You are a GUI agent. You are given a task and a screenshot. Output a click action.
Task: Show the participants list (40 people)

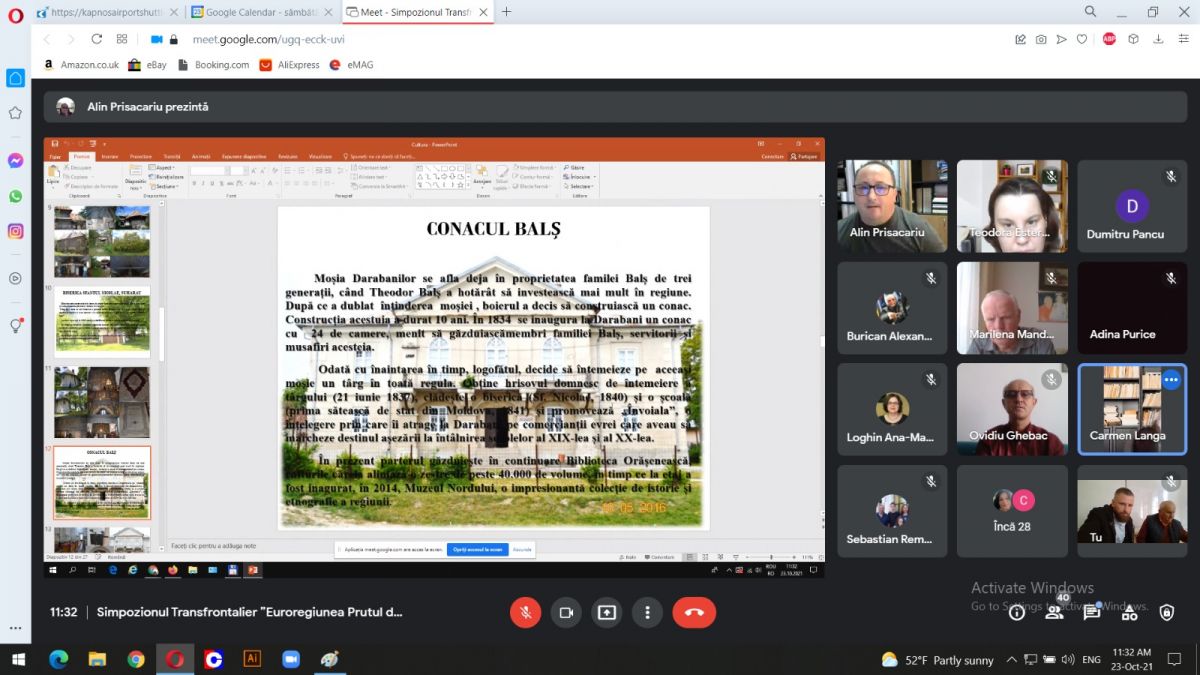point(1054,612)
